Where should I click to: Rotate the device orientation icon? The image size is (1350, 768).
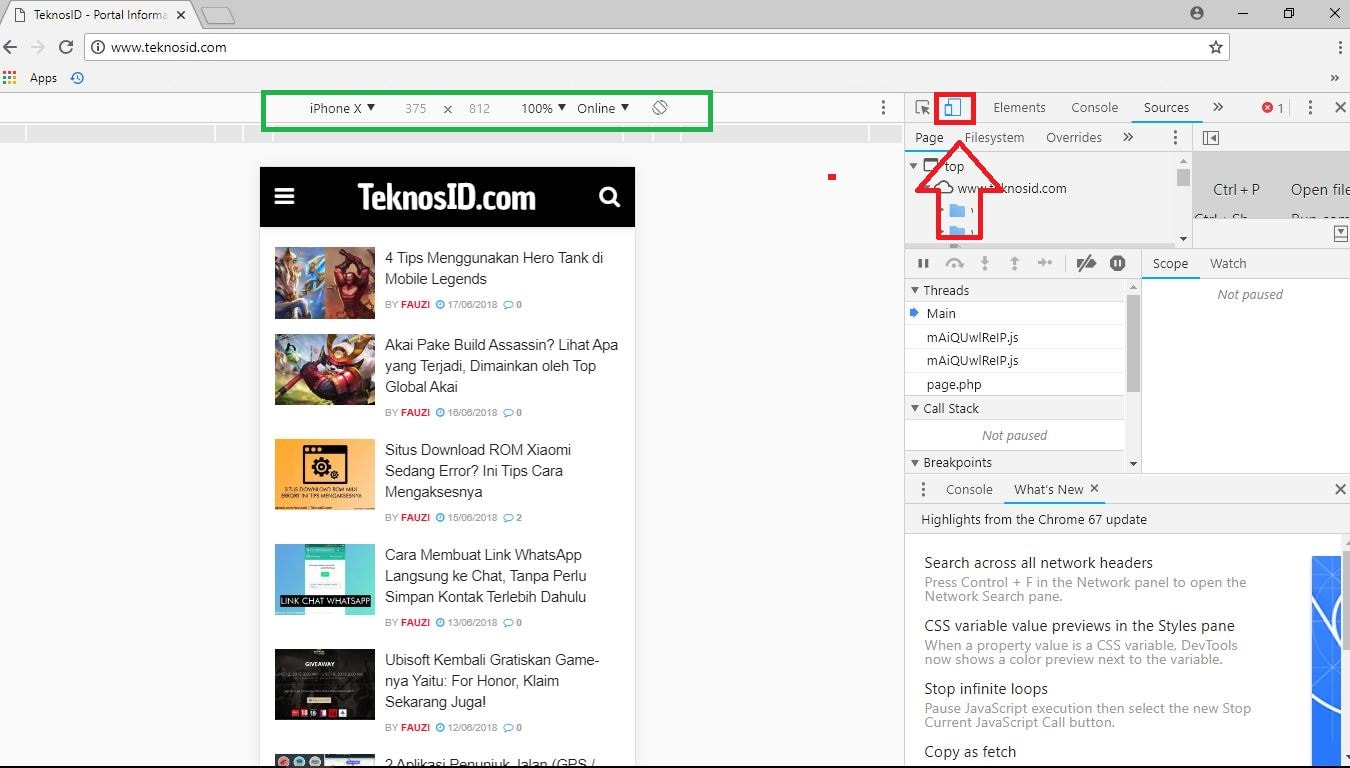click(660, 108)
